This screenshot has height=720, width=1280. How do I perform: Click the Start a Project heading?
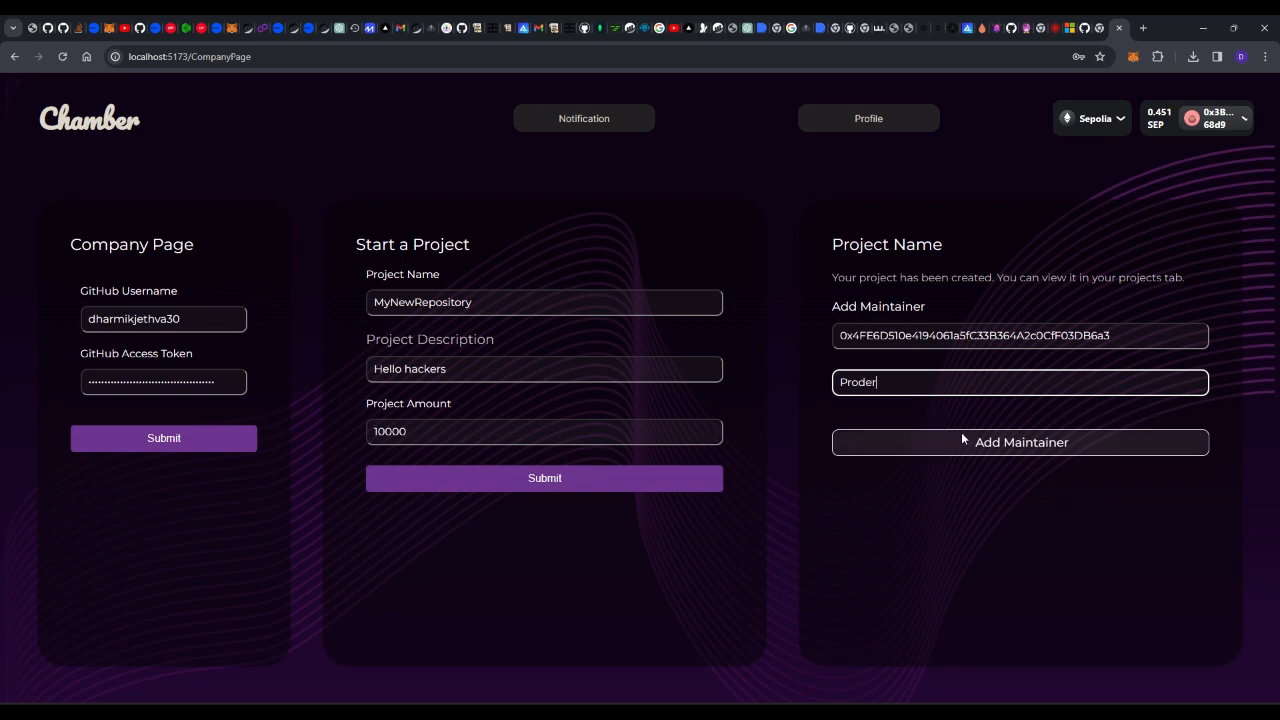[412, 244]
